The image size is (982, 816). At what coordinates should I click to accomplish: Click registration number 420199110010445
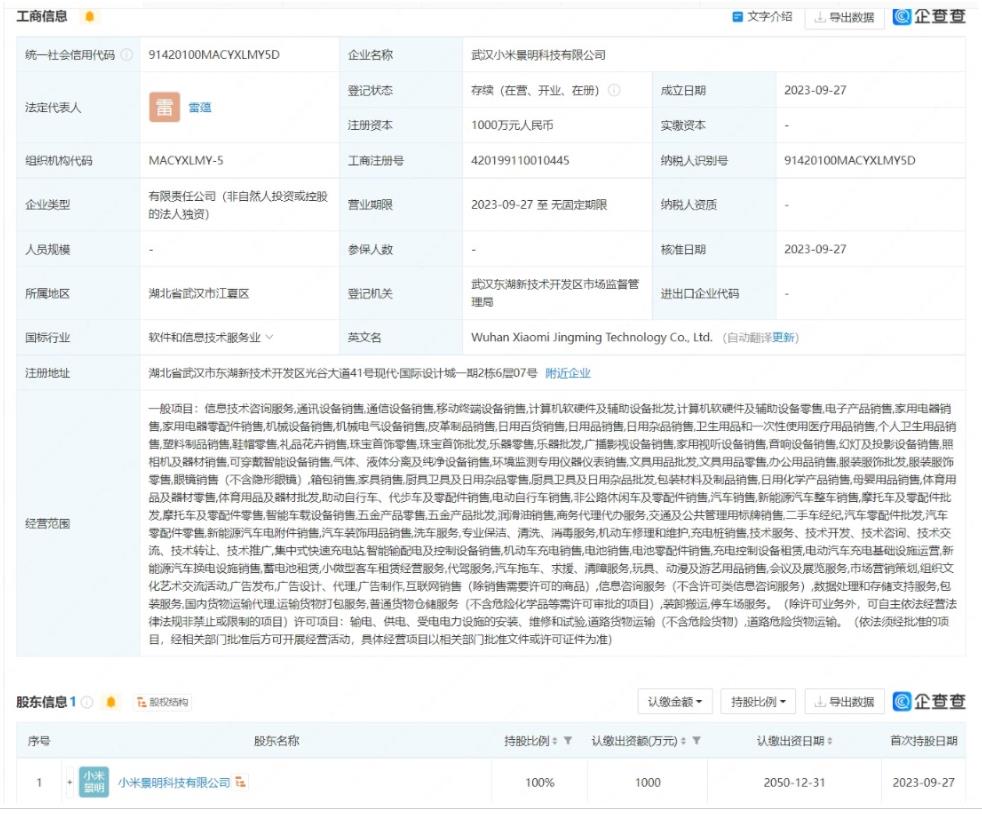pos(520,160)
